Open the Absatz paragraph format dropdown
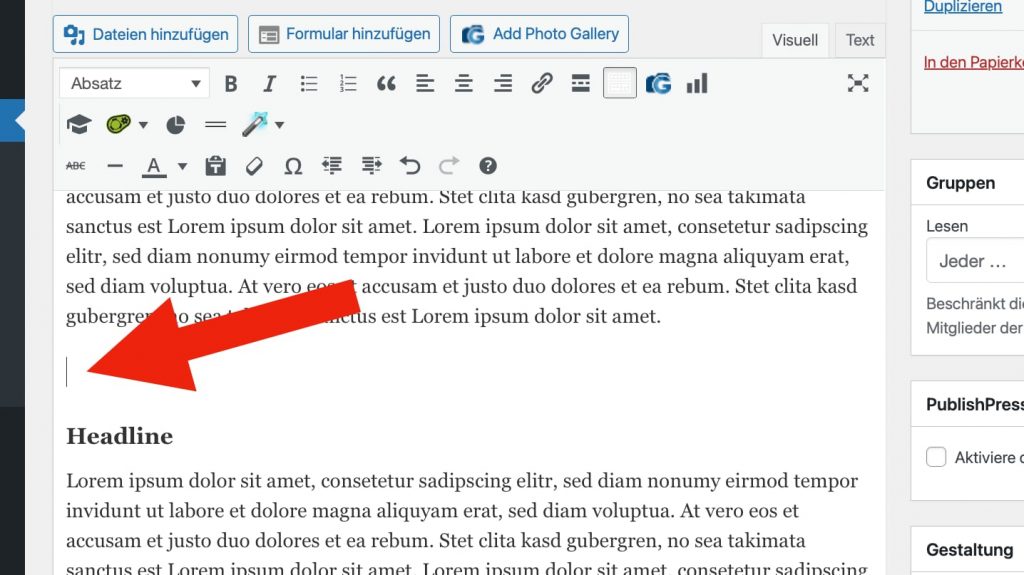Screen dimensions: 1024x575 134,84
